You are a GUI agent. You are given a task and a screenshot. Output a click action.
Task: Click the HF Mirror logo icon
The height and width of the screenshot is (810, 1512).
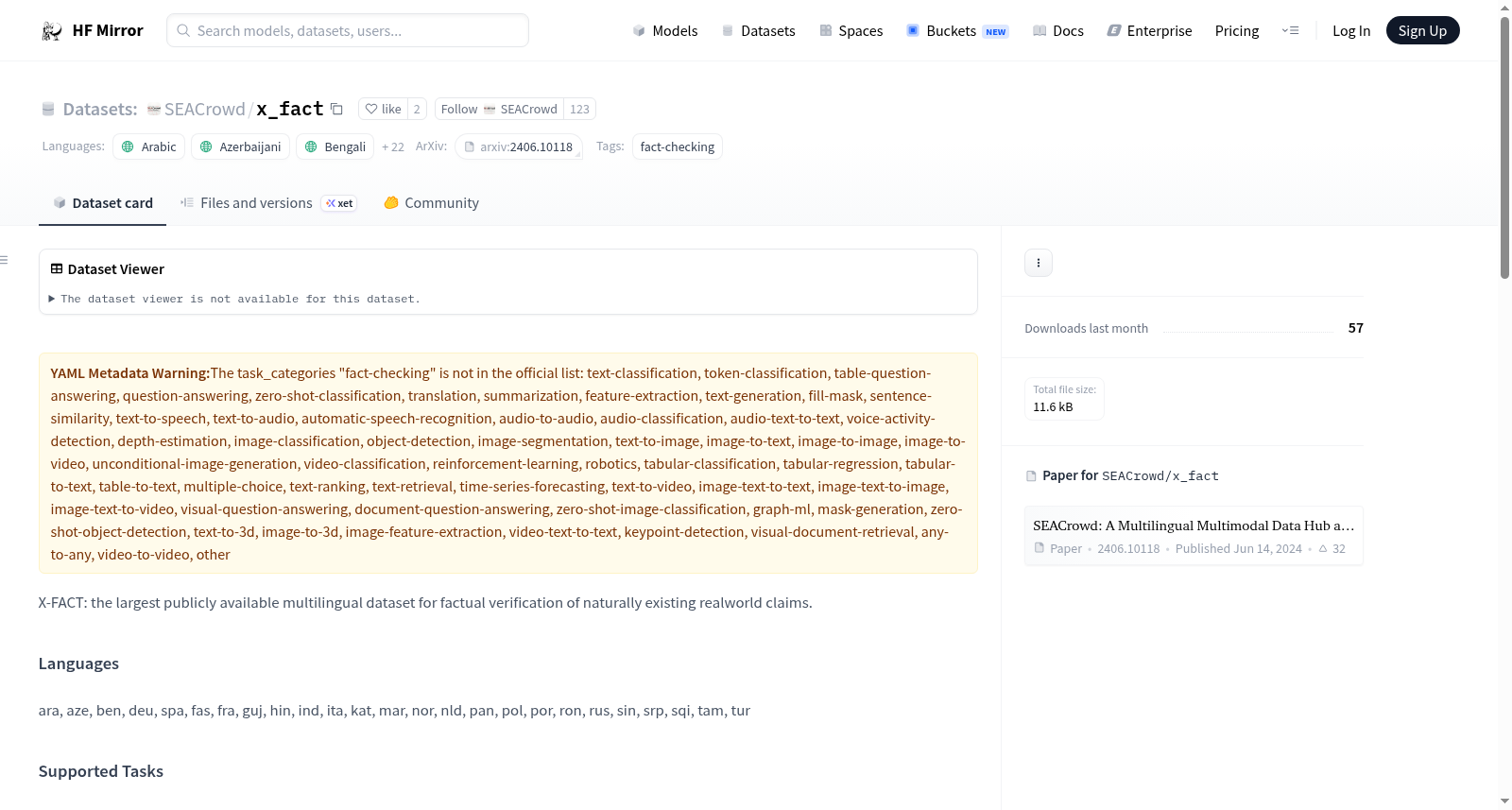coord(52,31)
